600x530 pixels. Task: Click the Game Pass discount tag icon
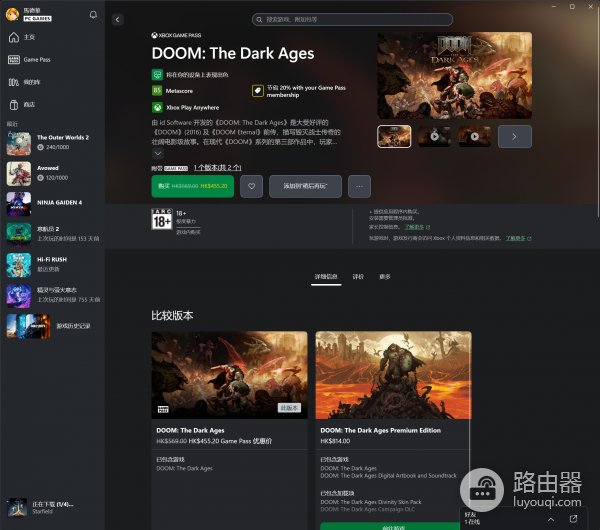point(258,91)
